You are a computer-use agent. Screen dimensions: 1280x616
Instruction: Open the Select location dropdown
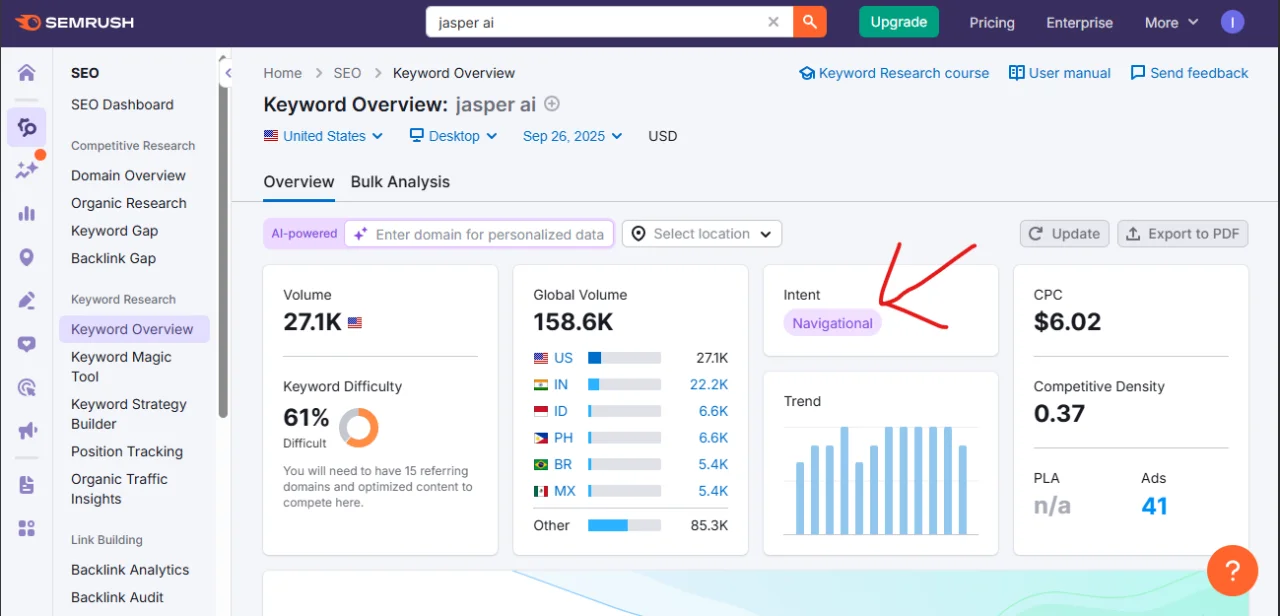tap(702, 234)
